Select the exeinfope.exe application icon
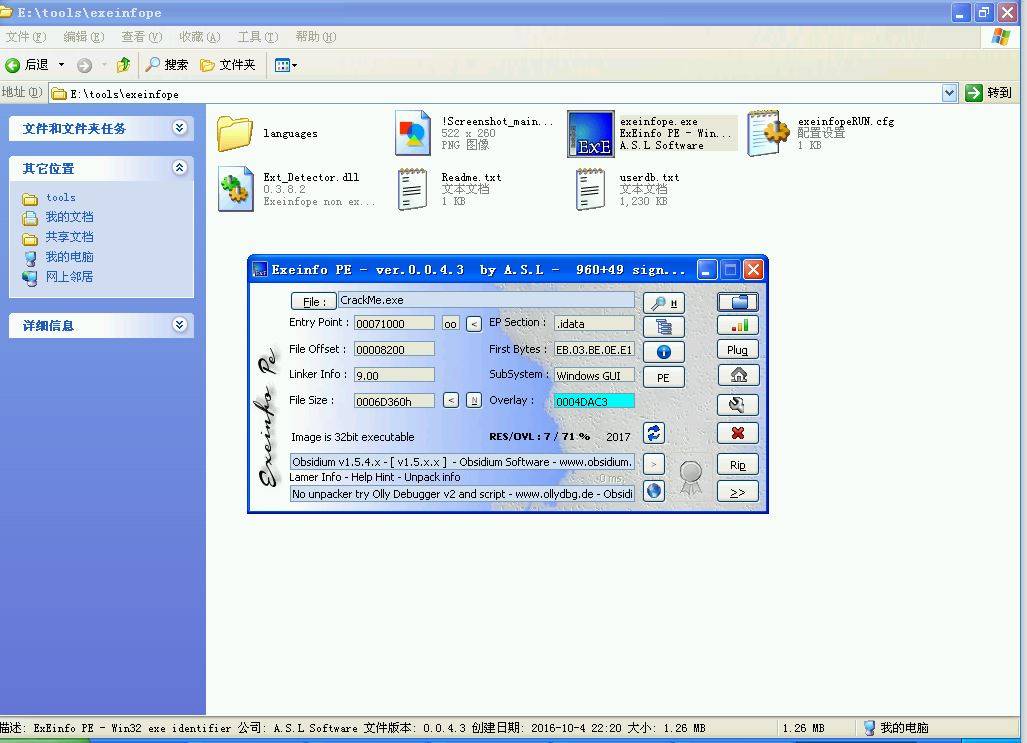Viewport: 1027px width, 743px height. pos(590,134)
